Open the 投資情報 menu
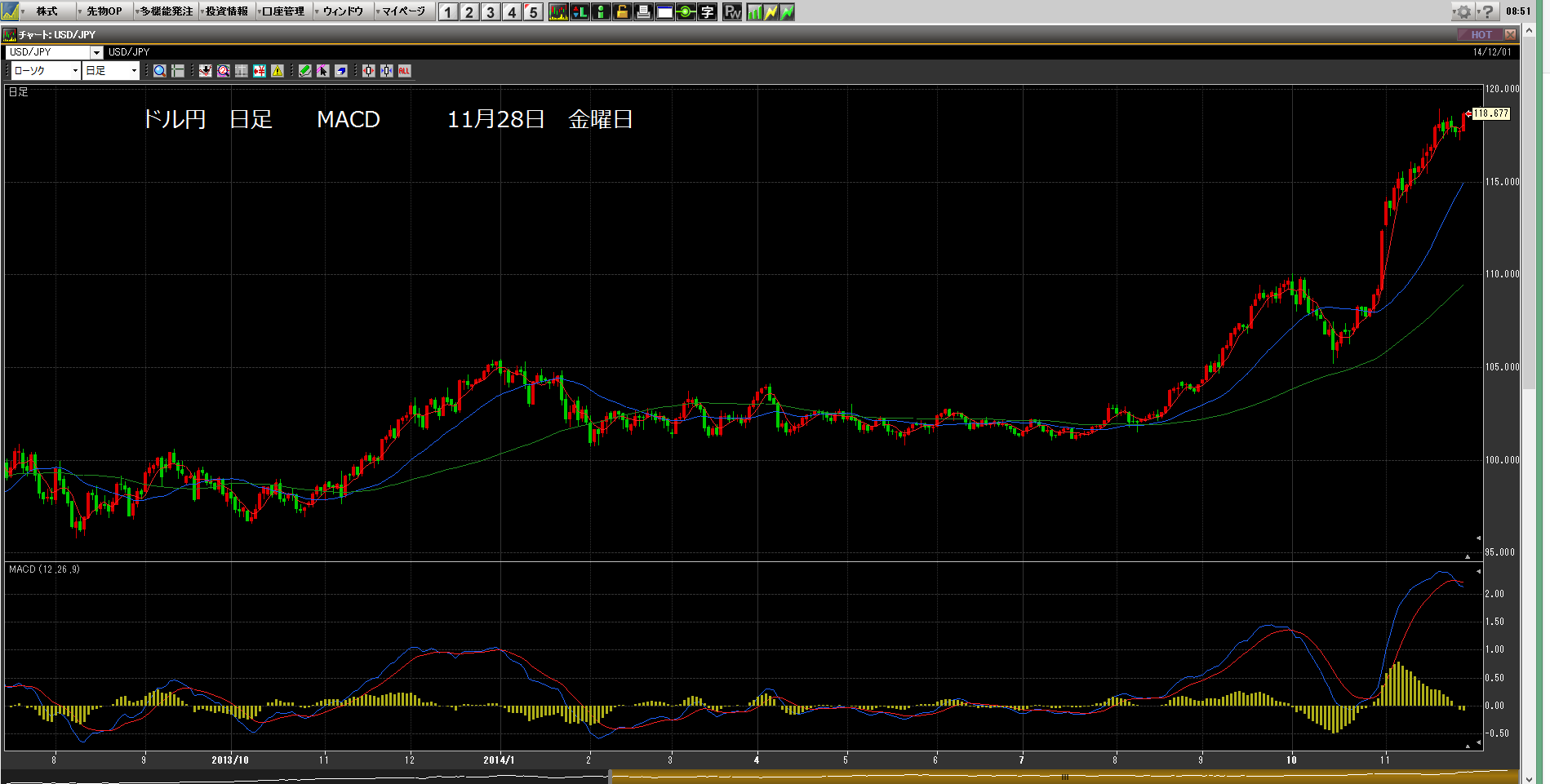 (226, 11)
